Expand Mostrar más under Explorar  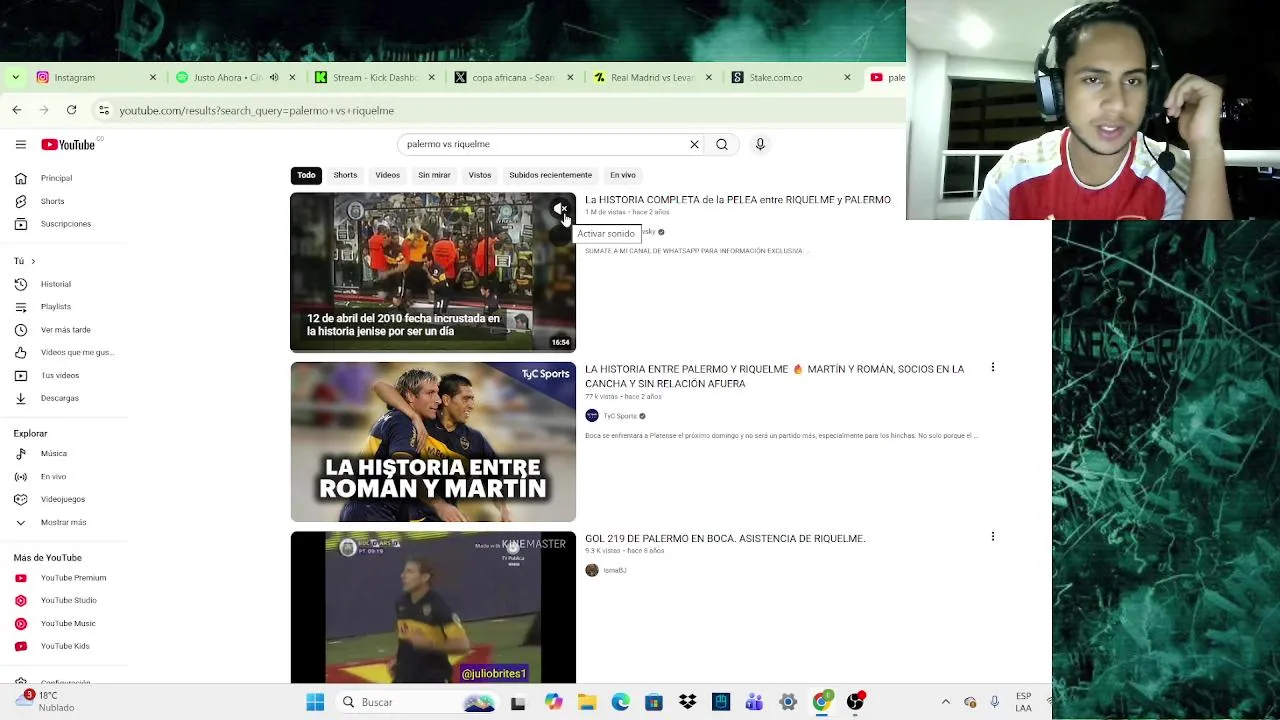64,522
